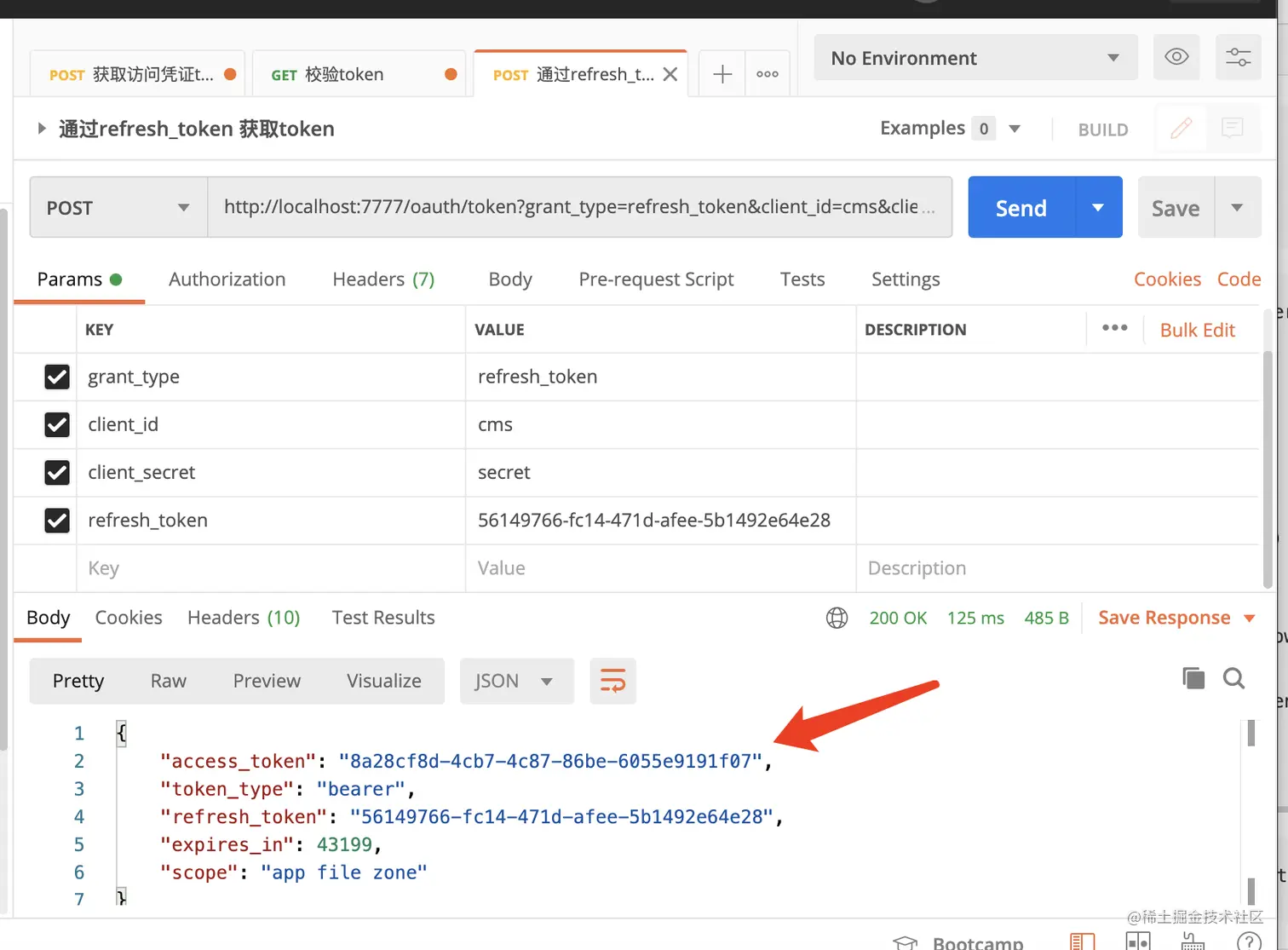Switch response view to Raw
This screenshot has width=1288, height=950.
169,681
